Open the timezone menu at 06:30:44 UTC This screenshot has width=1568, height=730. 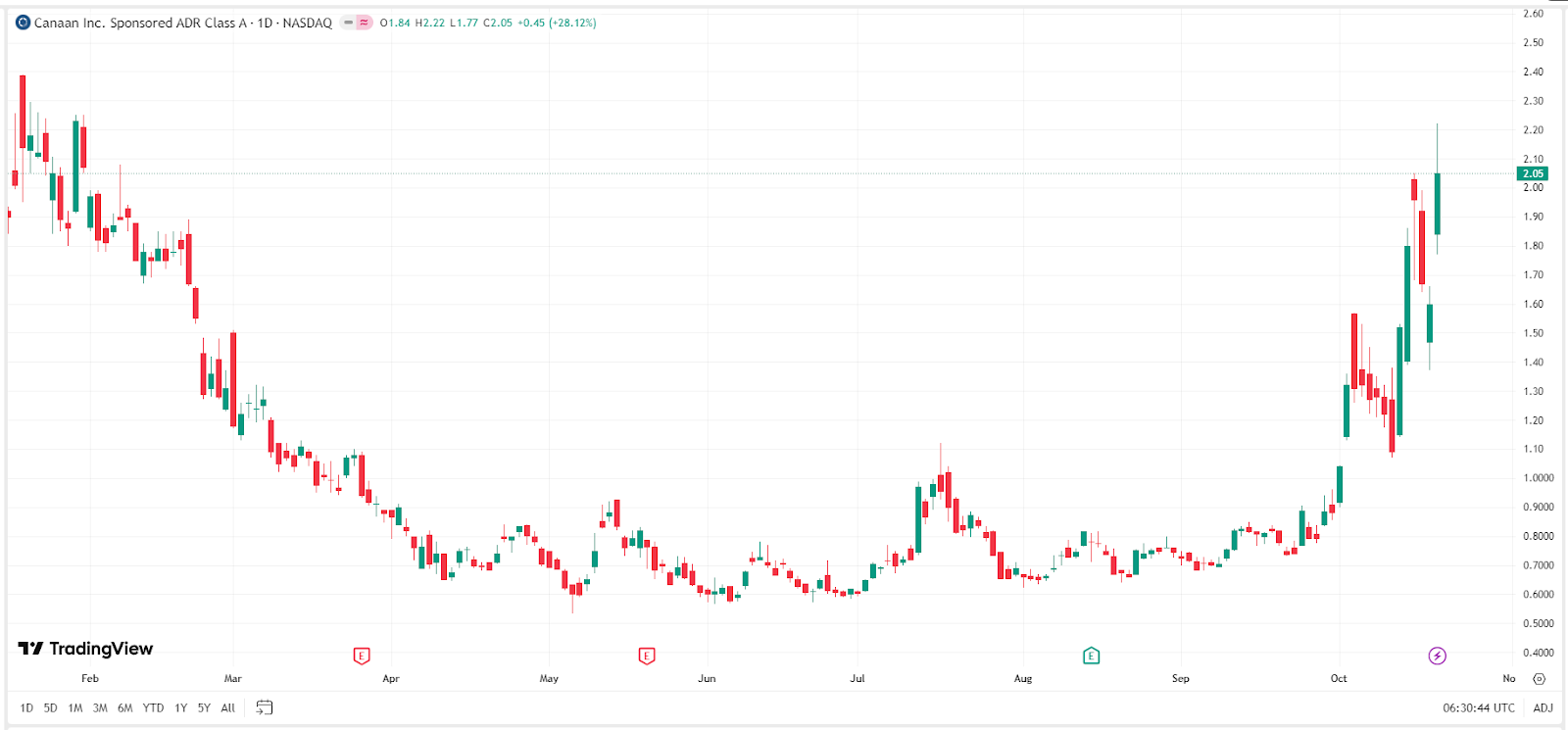1478,707
